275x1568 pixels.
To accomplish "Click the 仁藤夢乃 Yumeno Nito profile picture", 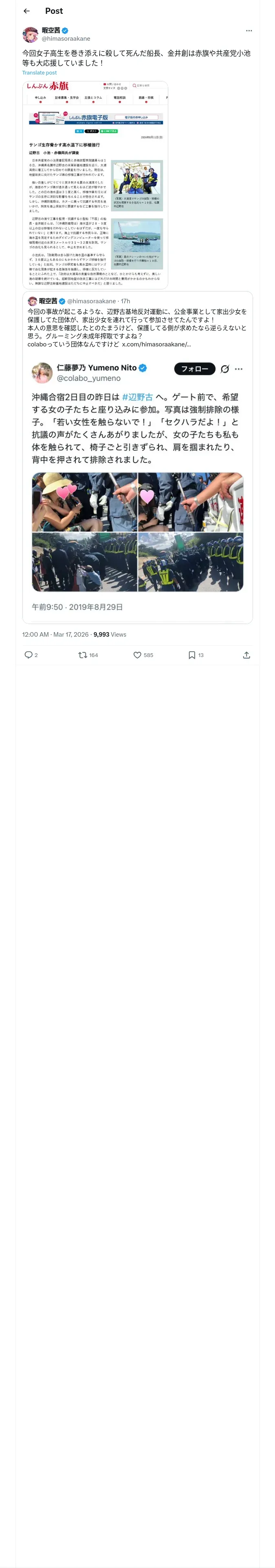I will [42, 372].
